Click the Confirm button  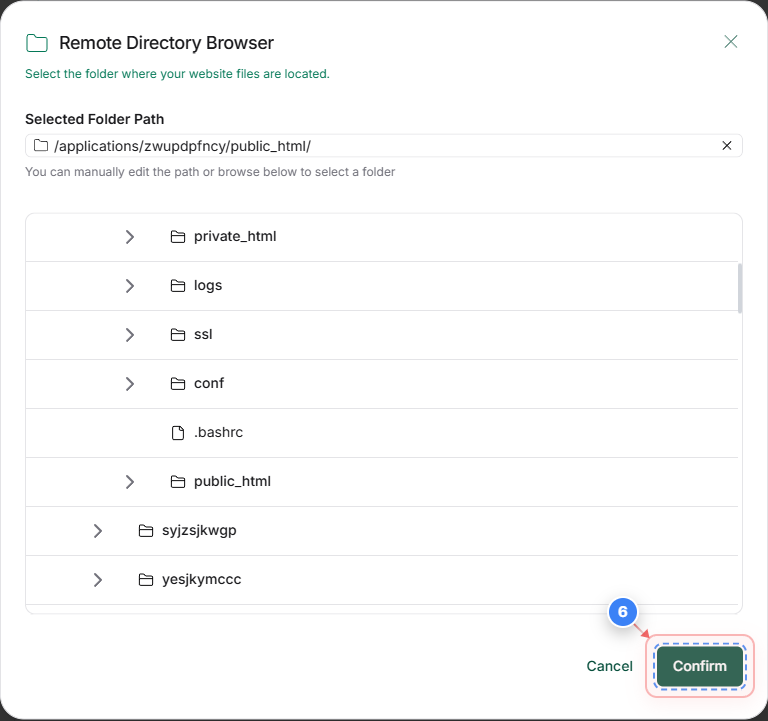pyautogui.click(x=699, y=666)
